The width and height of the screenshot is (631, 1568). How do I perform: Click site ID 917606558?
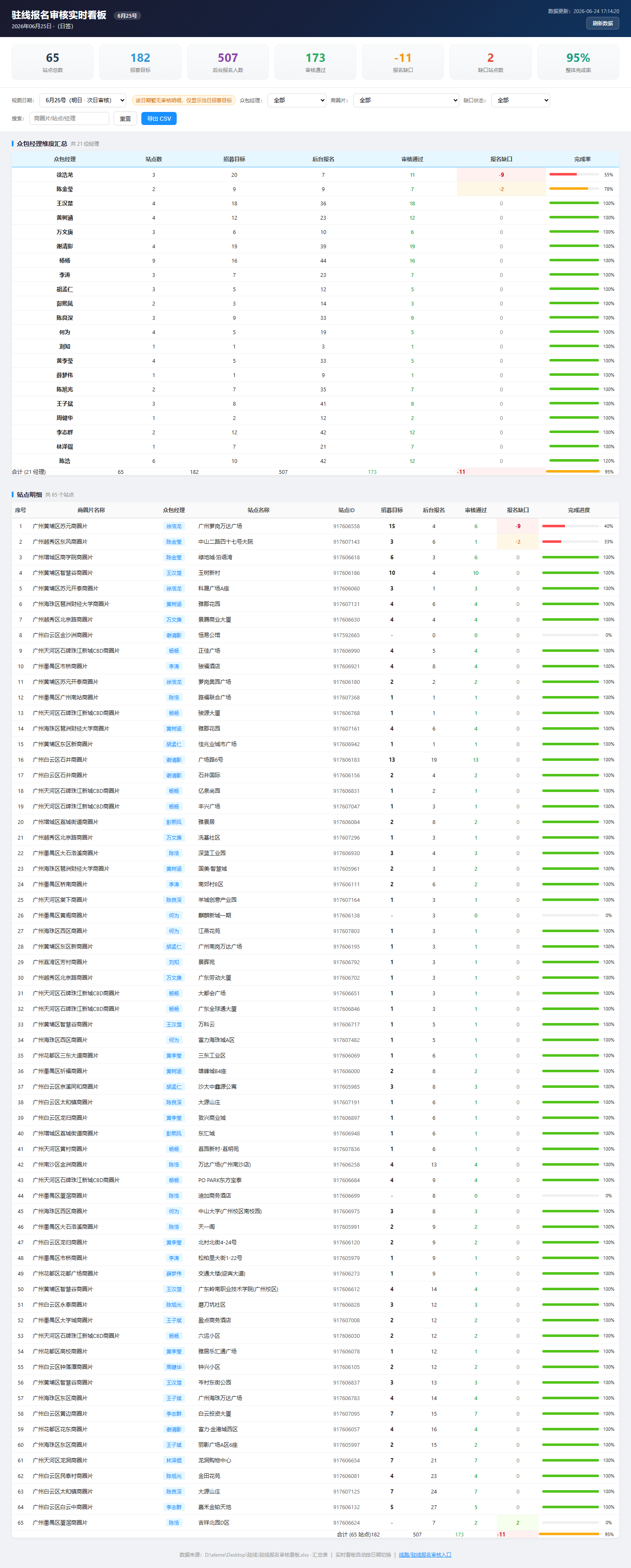click(346, 526)
